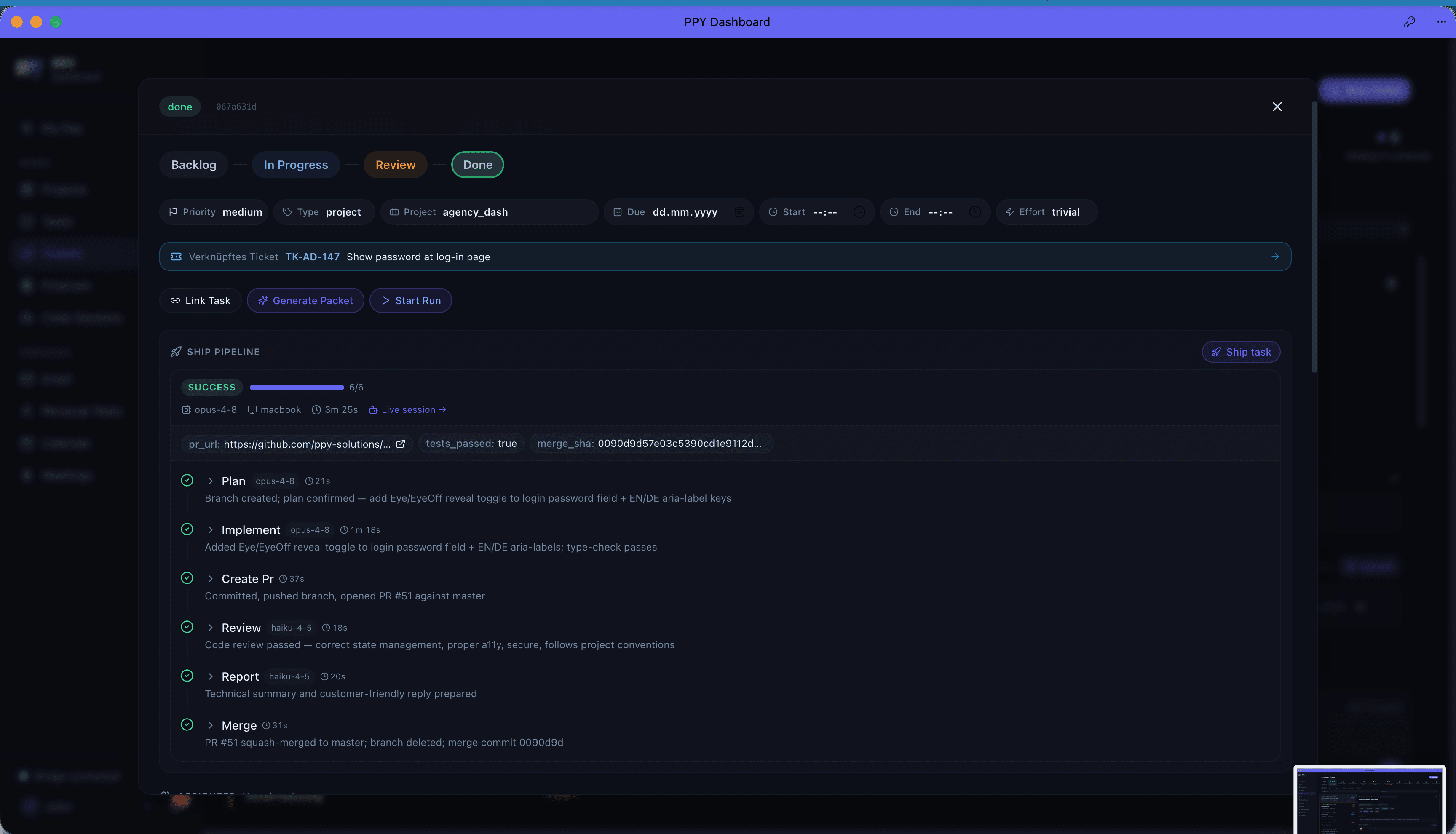
Task: Click the rocket icon beside SHIP PIPELINE
Action: (x=176, y=352)
